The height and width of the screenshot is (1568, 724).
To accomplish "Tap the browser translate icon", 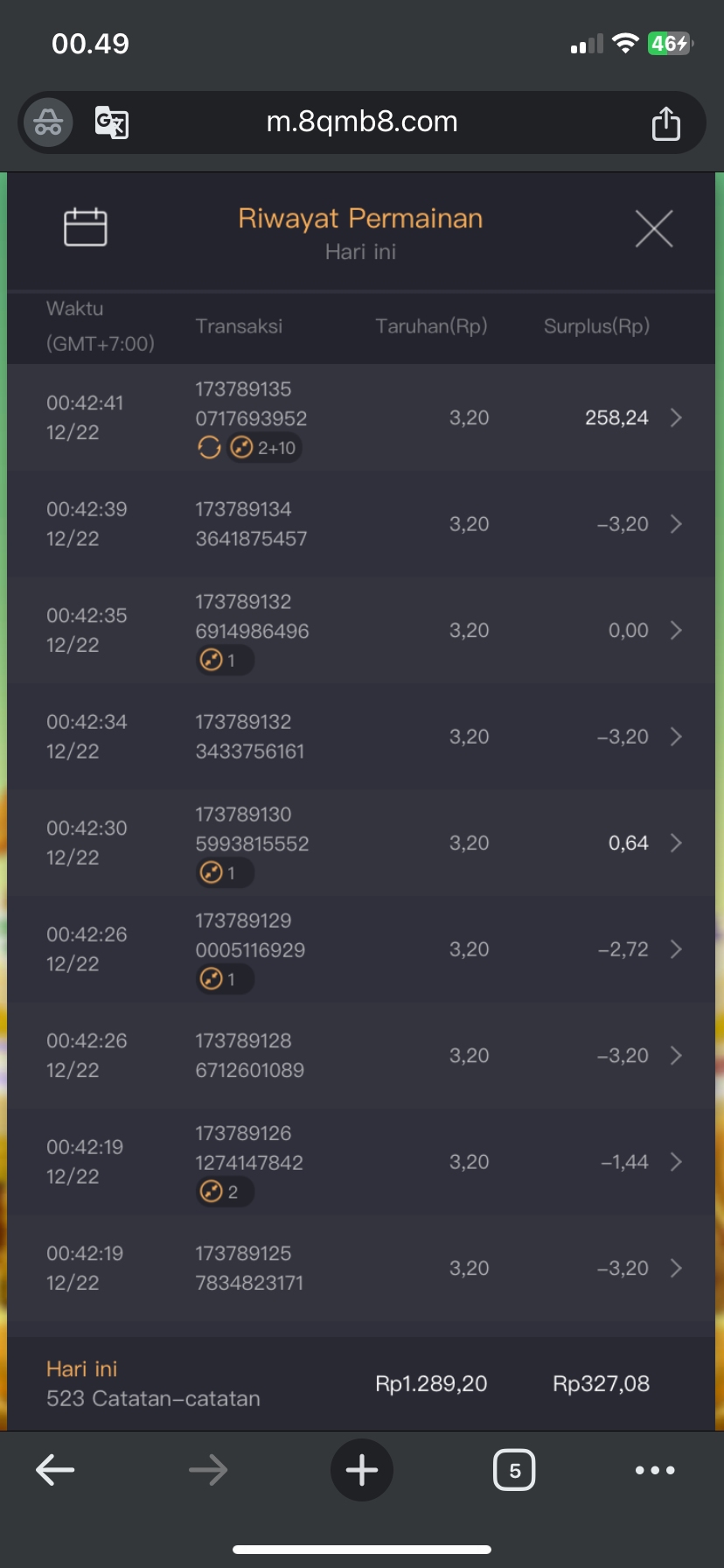I will pyautogui.click(x=112, y=122).
